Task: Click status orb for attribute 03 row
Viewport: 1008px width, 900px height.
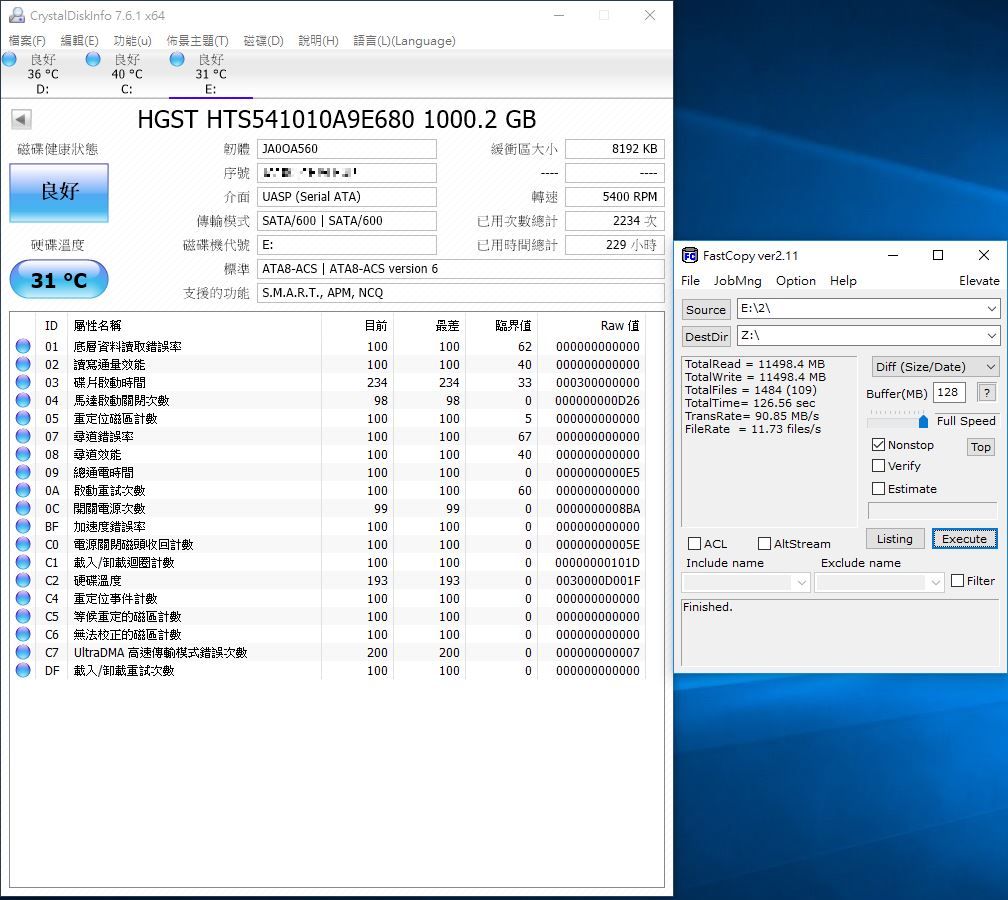Action: click(23, 382)
